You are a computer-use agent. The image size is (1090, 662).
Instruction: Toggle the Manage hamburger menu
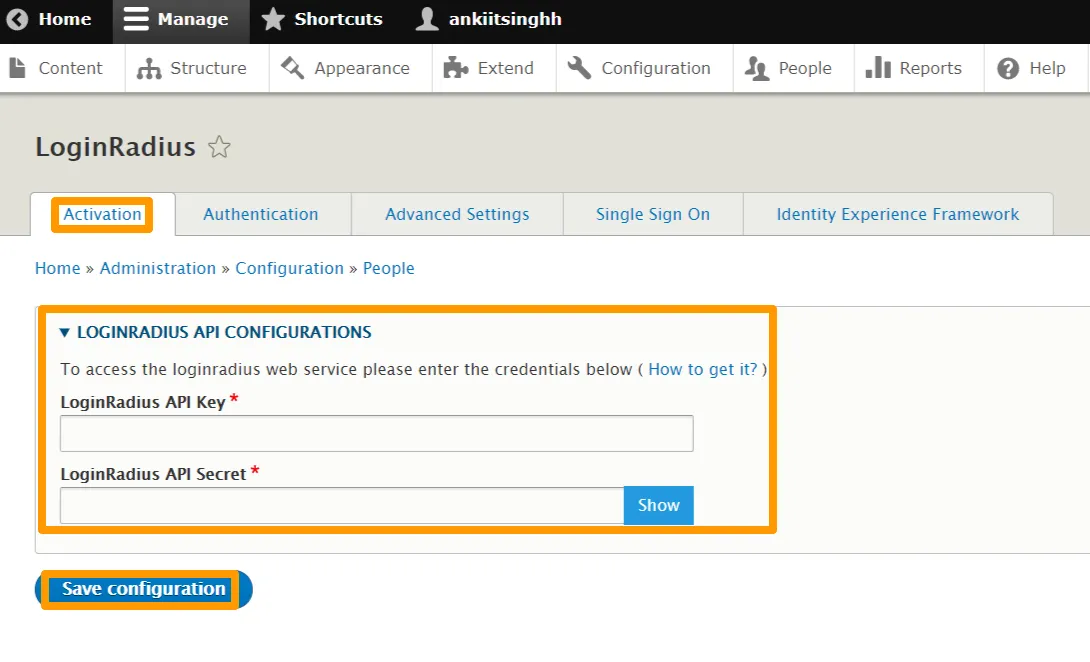[136, 20]
